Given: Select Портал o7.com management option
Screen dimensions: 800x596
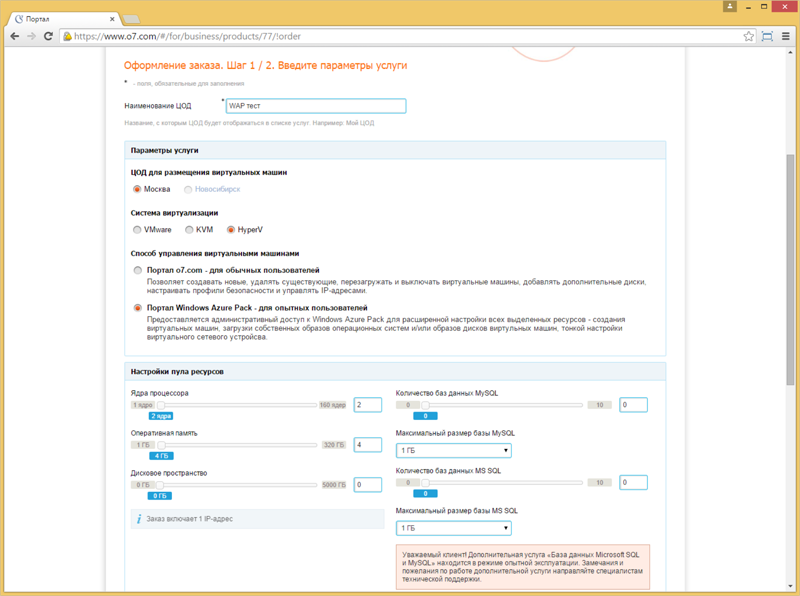Looking at the screenshot, I should (137, 270).
